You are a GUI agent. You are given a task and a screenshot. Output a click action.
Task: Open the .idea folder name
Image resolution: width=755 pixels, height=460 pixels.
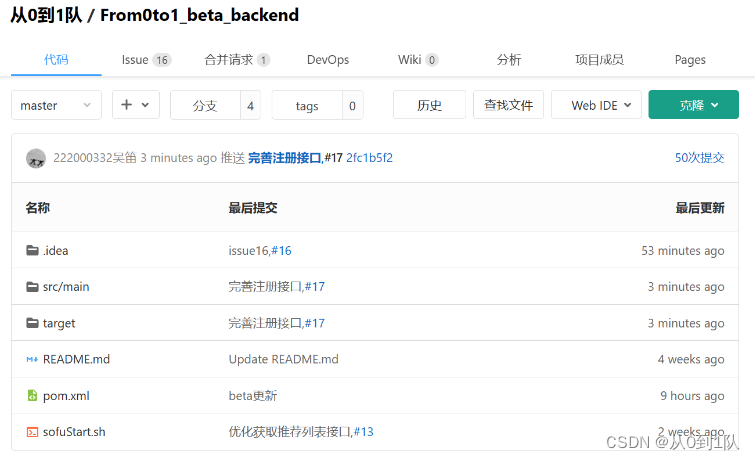tap(55, 250)
